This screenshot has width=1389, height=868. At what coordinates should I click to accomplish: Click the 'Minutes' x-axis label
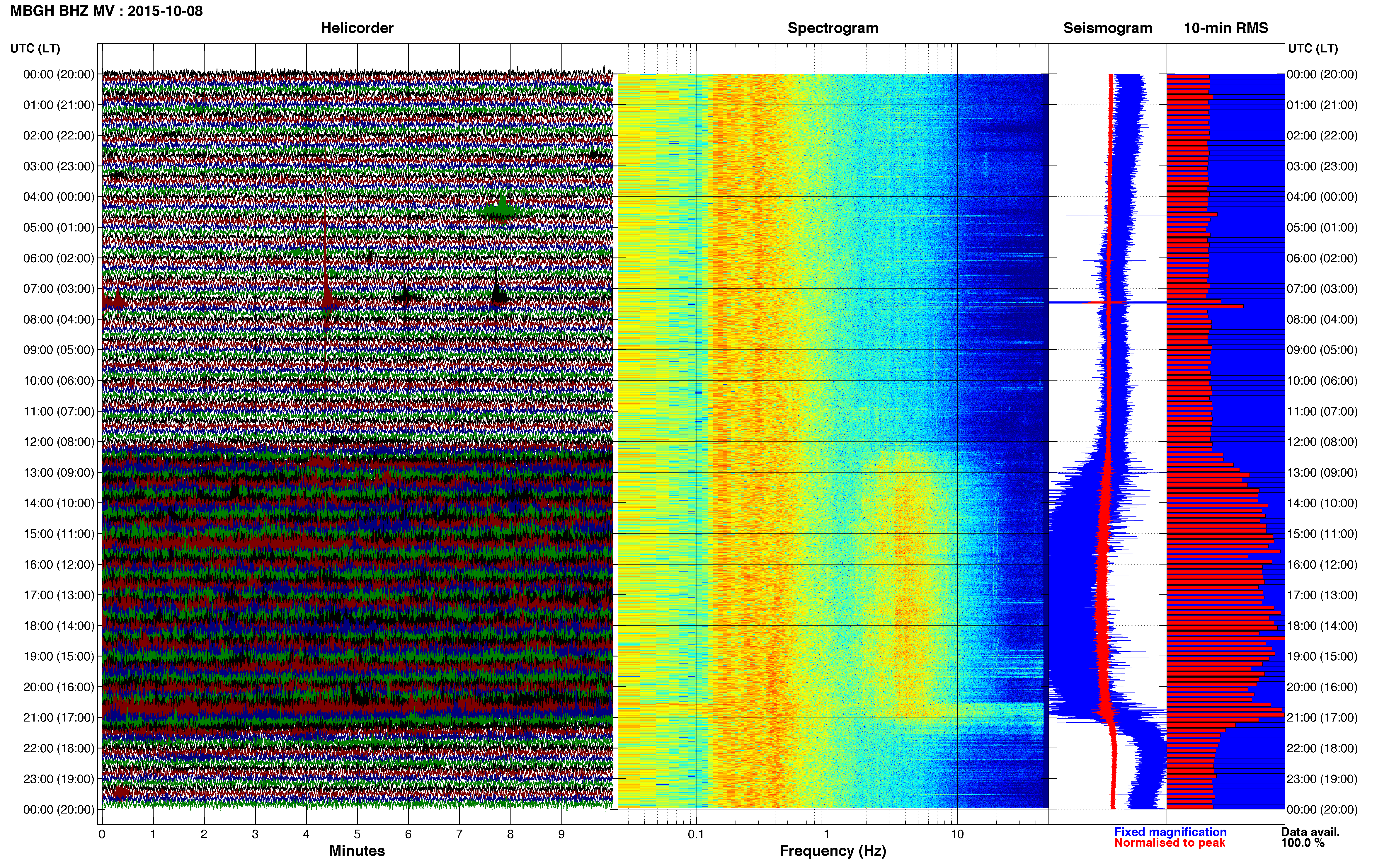click(x=357, y=851)
